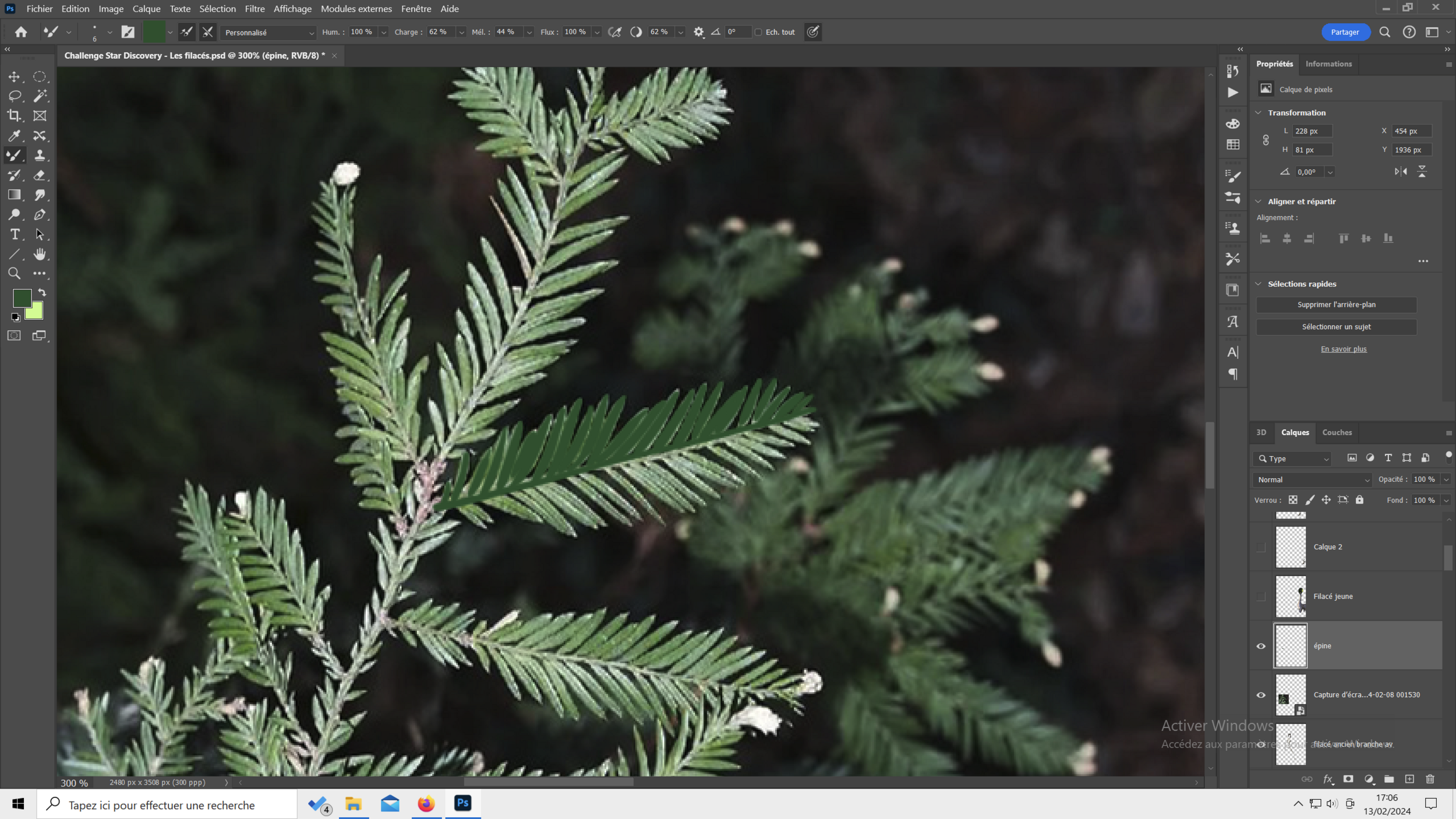Select the Eraser tool

(40, 175)
